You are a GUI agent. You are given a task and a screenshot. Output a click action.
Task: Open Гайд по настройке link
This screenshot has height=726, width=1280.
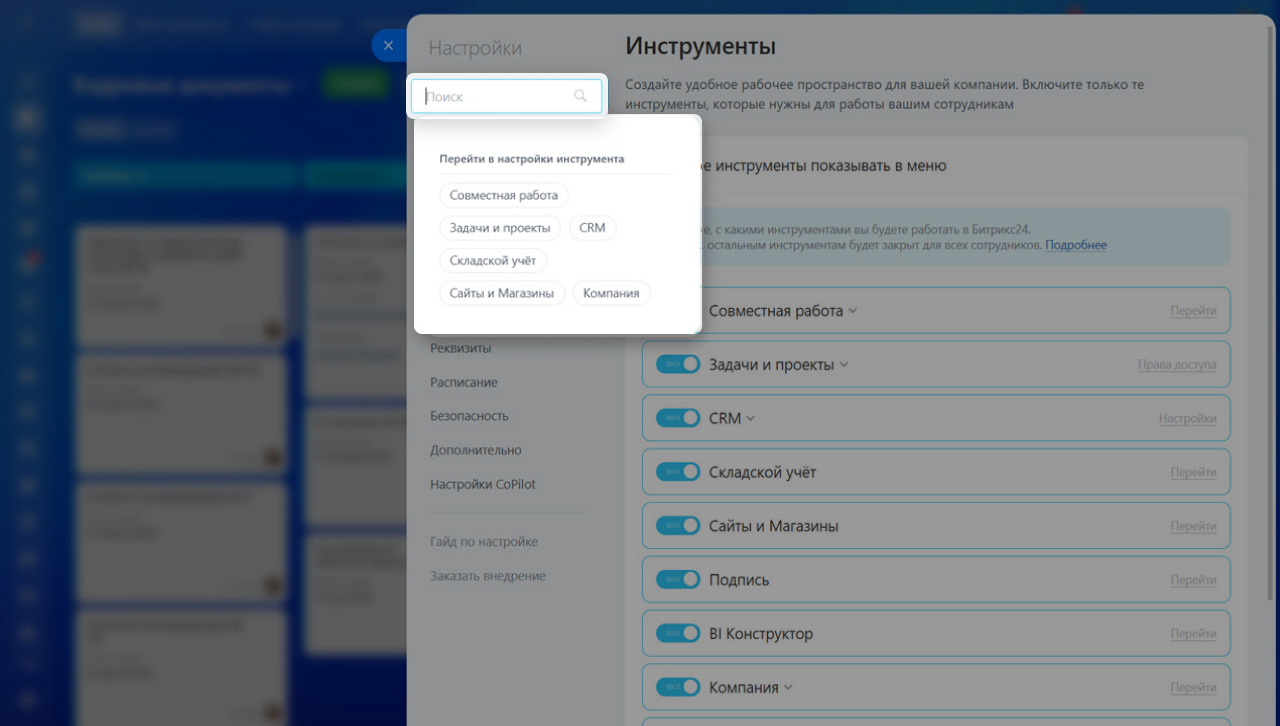pos(484,542)
